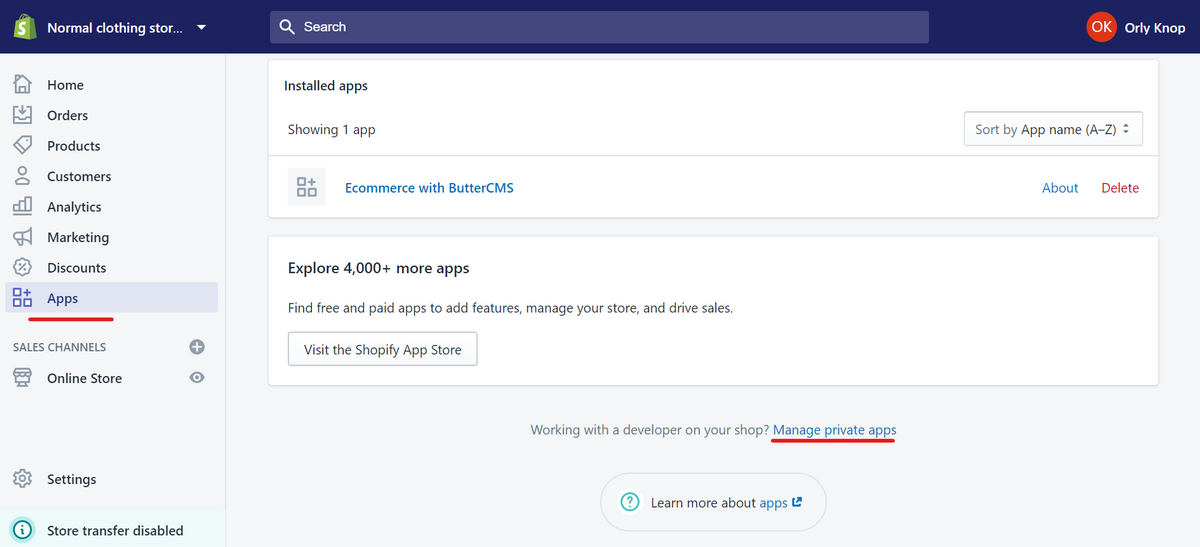
Task: Click the SALES CHANNELS heading
Action: point(59,347)
